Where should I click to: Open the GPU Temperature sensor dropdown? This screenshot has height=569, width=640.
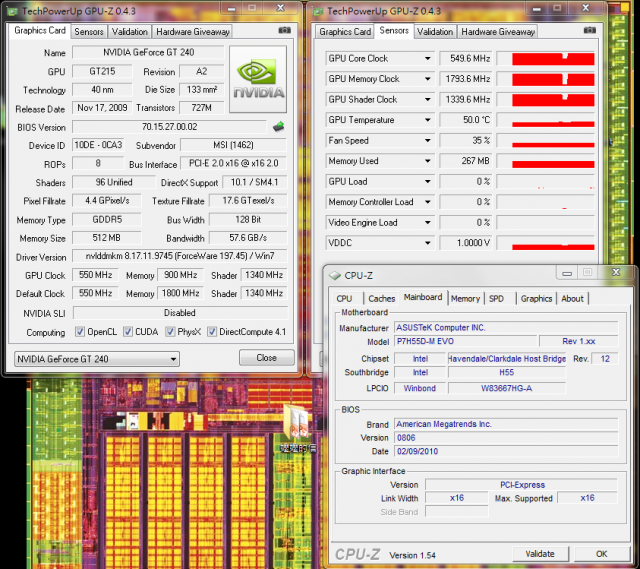[x=427, y=120]
